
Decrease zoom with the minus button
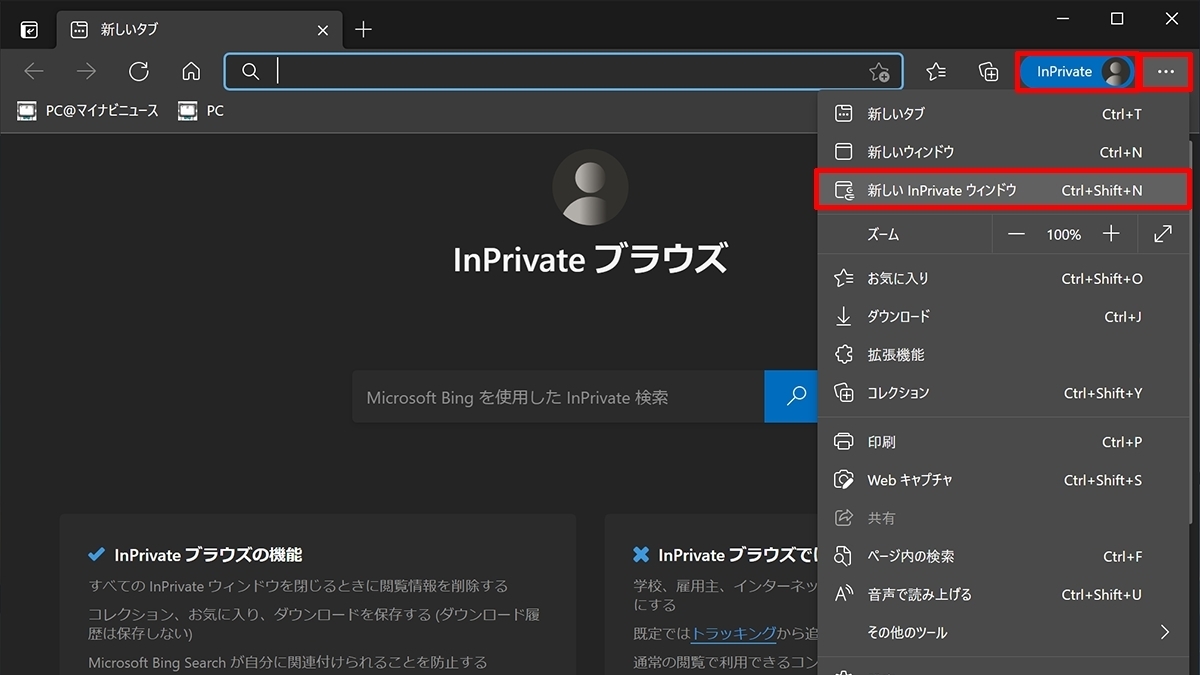tap(1017, 234)
